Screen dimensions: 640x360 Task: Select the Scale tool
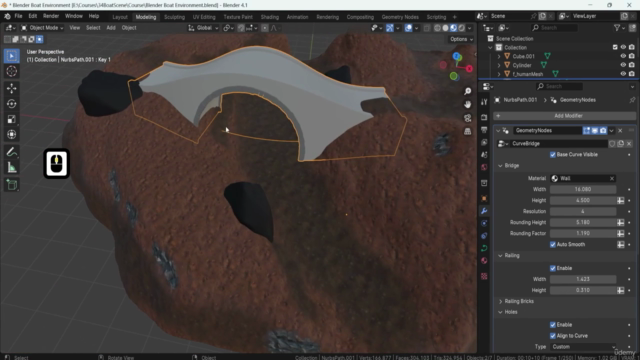coord(11,119)
